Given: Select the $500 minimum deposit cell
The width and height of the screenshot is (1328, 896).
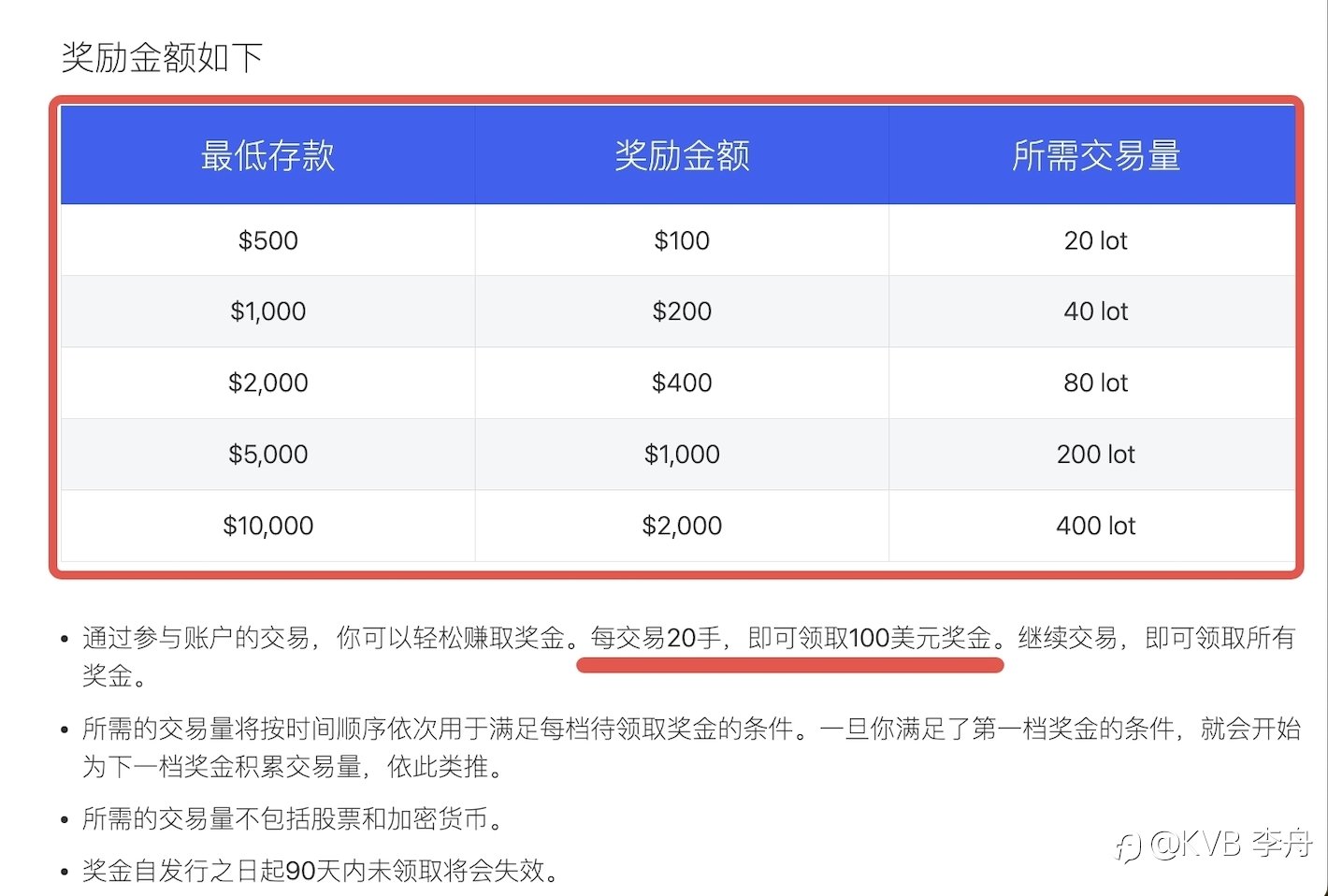Looking at the screenshot, I should coord(267,240).
